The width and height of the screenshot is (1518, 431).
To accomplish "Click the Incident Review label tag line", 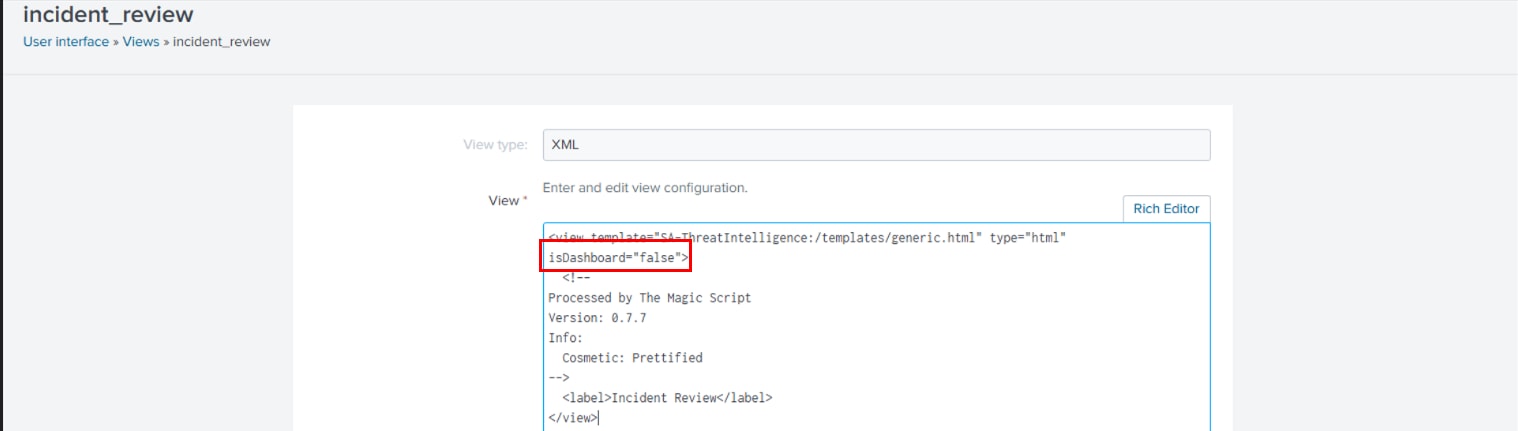I will click(x=667, y=398).
